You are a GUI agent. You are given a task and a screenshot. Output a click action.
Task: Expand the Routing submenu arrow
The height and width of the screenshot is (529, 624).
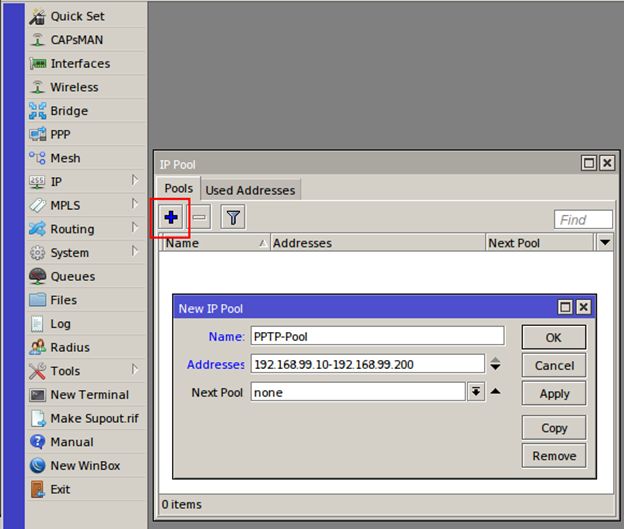click(x=135, y=228)
